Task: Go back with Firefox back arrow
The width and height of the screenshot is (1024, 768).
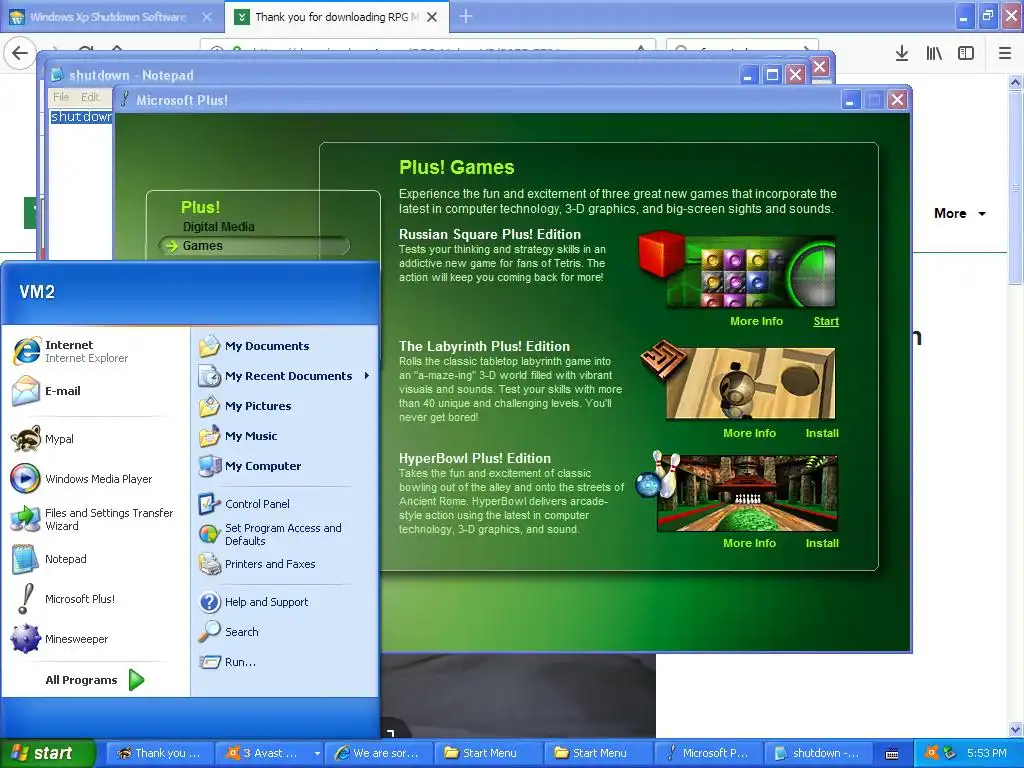Action: [20, 54]
